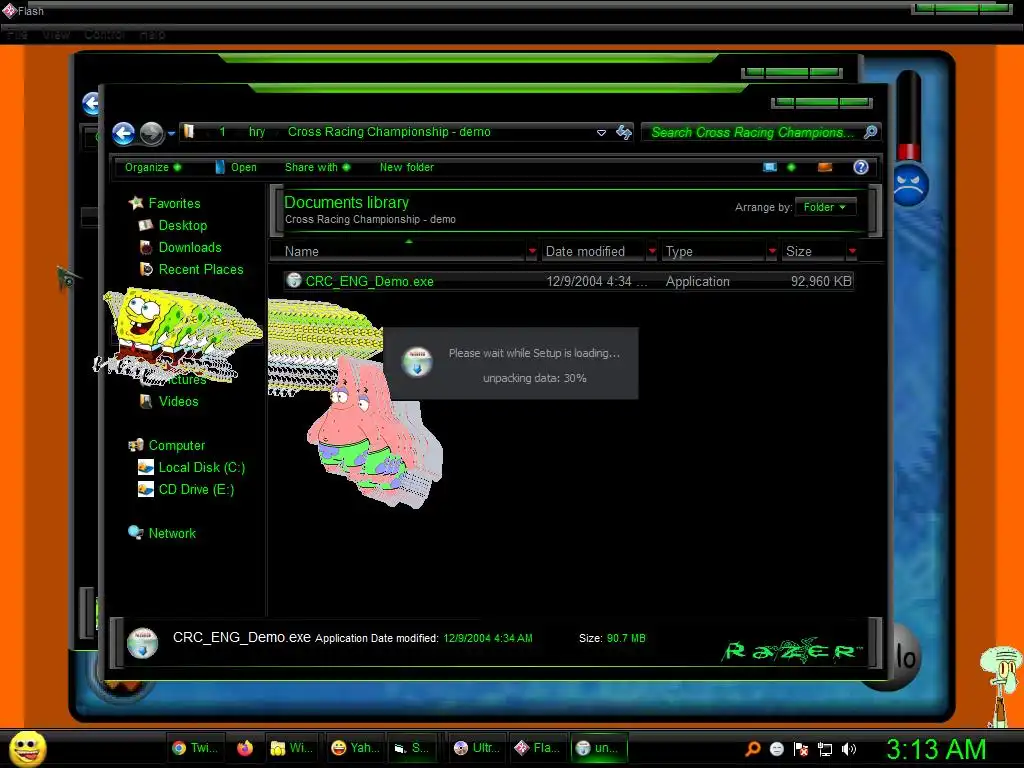Sort by Date modified column
1024x768 pixels.
click(593, 251)
